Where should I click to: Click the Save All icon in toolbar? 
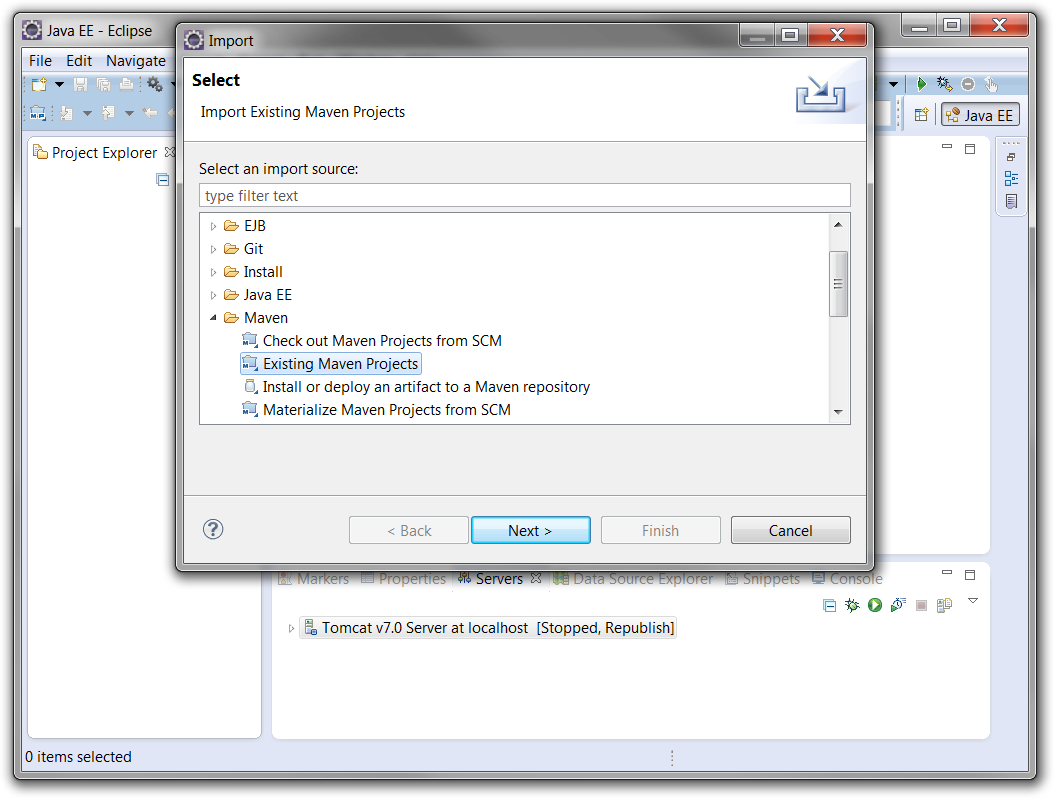click(104, 84)
